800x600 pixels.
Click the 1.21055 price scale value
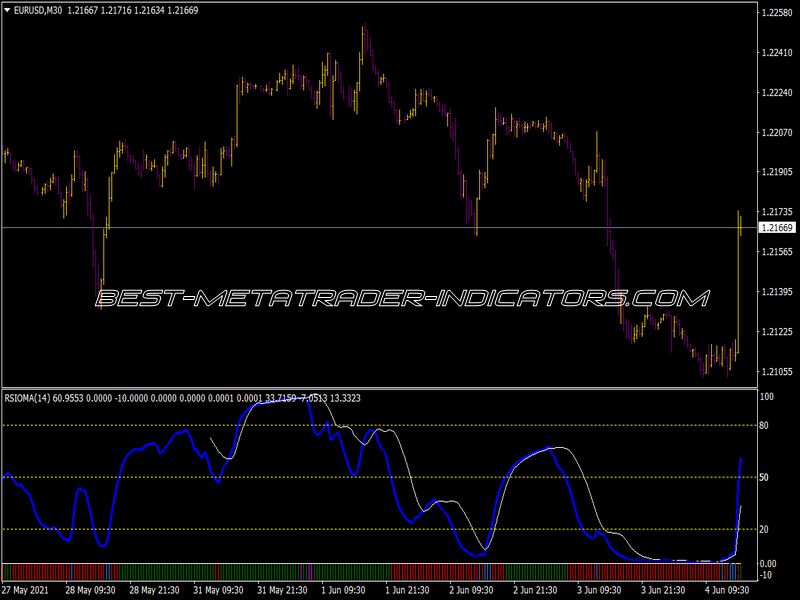pos(777,372)
